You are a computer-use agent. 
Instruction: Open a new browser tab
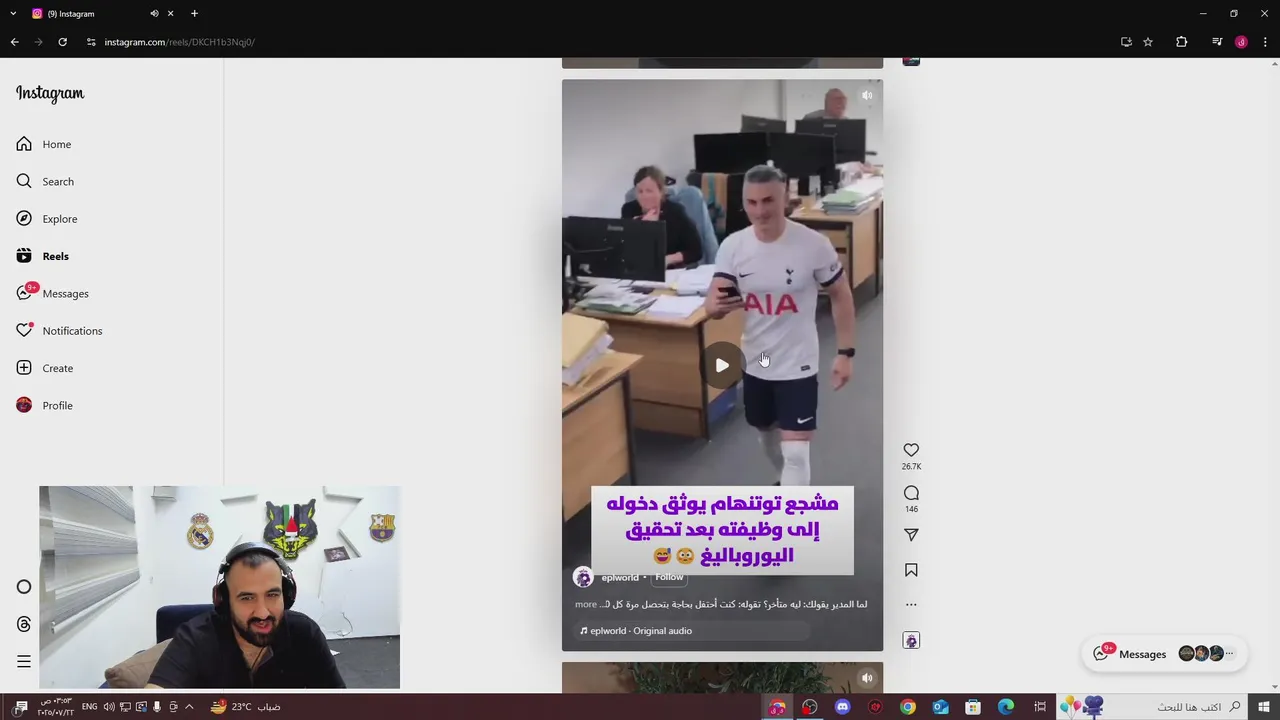(194, 14)
